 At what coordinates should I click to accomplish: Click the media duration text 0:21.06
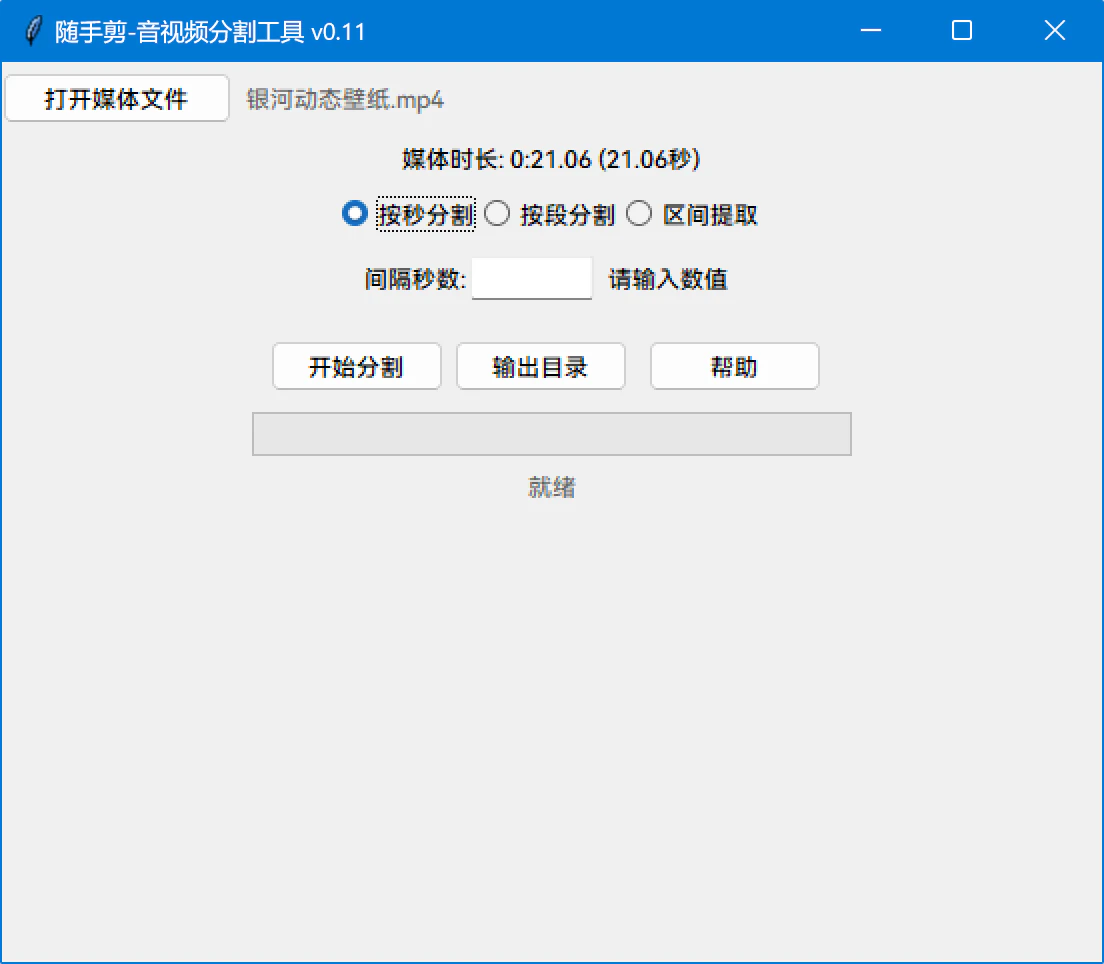[x=551, y=159]
